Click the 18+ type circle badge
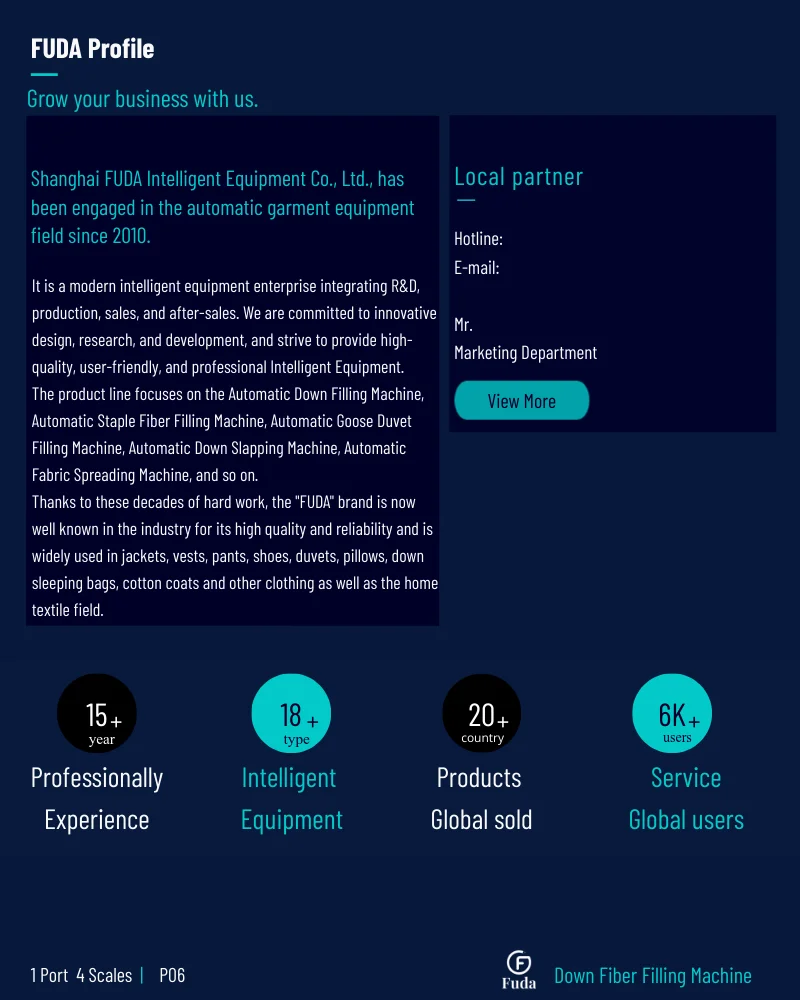This screenshot has height=1000, width=800. [292, 714]
